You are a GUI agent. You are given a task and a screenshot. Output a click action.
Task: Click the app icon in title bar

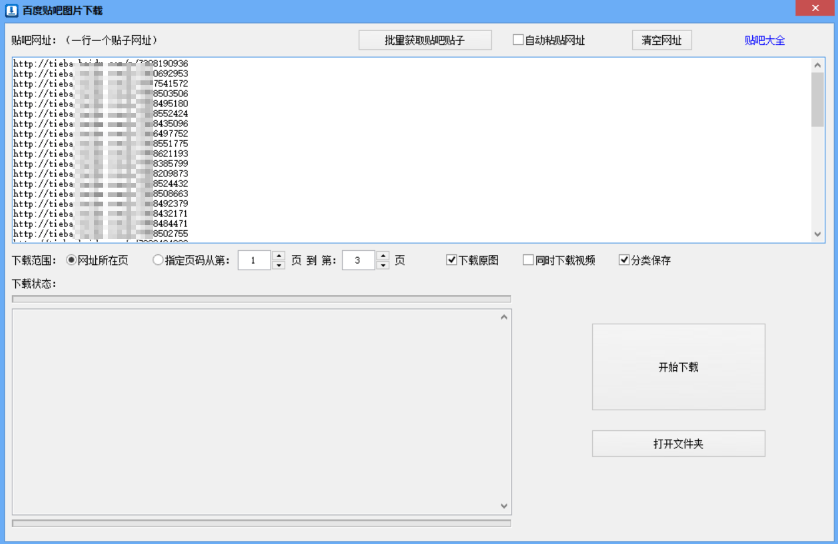coord(11,10)
